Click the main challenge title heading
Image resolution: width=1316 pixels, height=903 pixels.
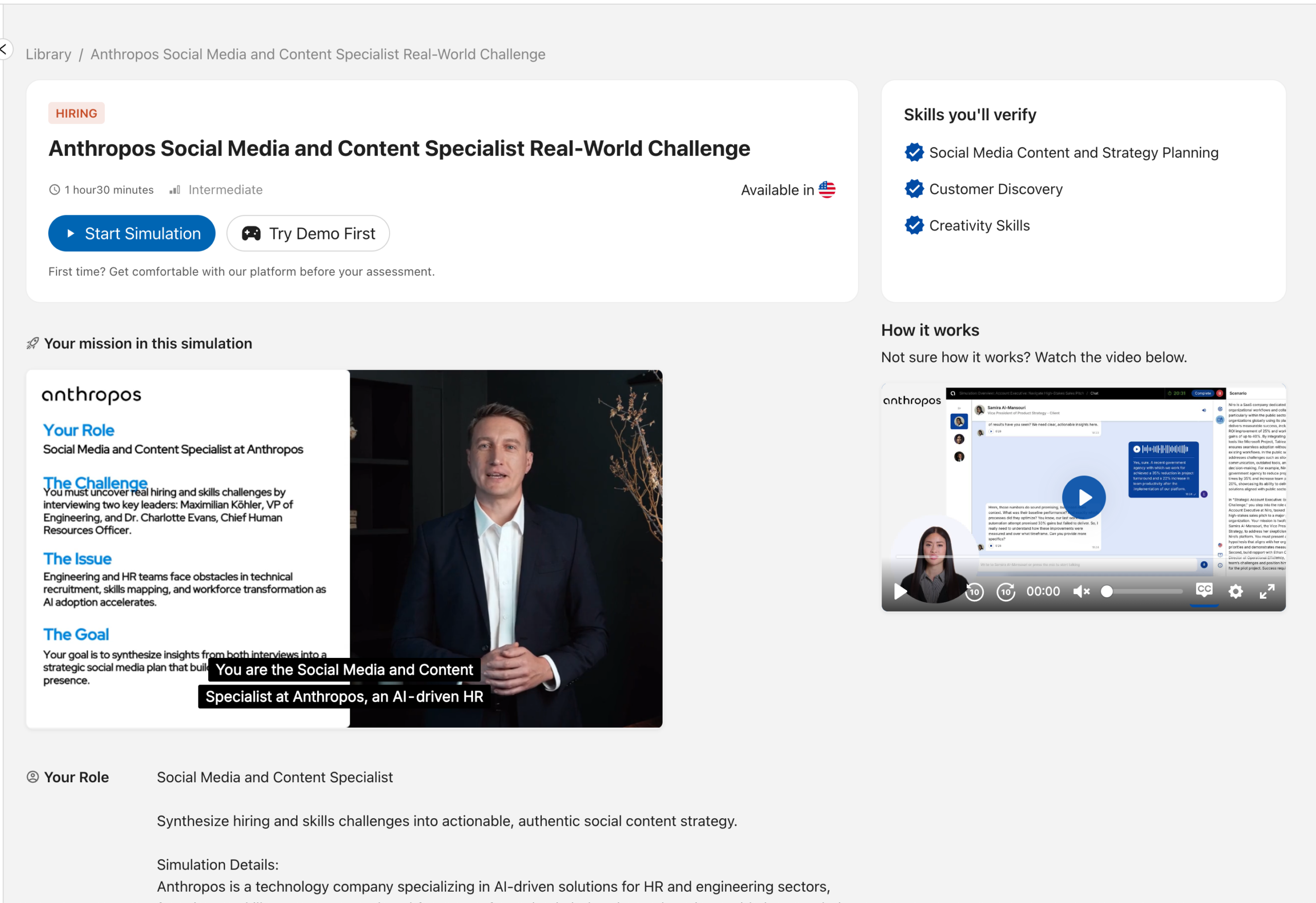[x=399, y=149]
